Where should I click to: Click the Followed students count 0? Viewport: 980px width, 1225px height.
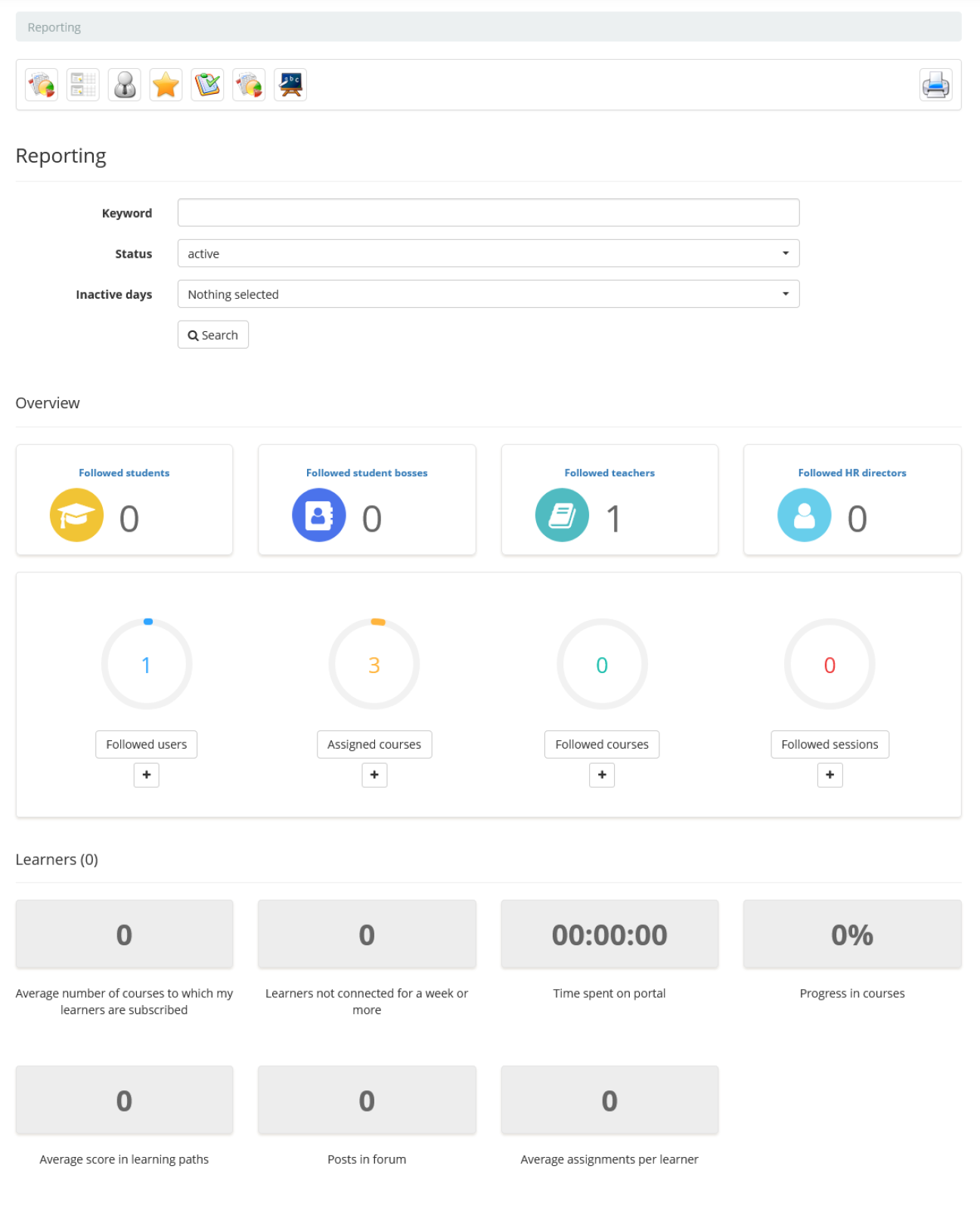(x=129, y=519)
